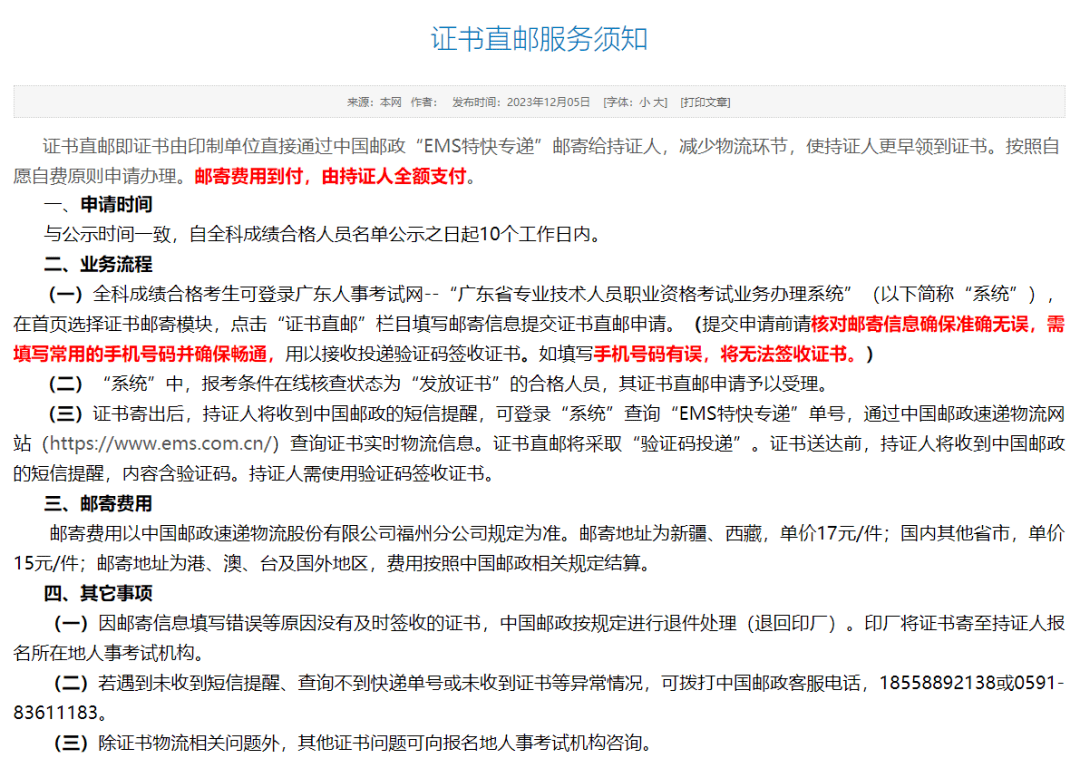Click the page title 证书直邮服务须知
Viewport: 1080px width, 778px height.
(539, 39)
